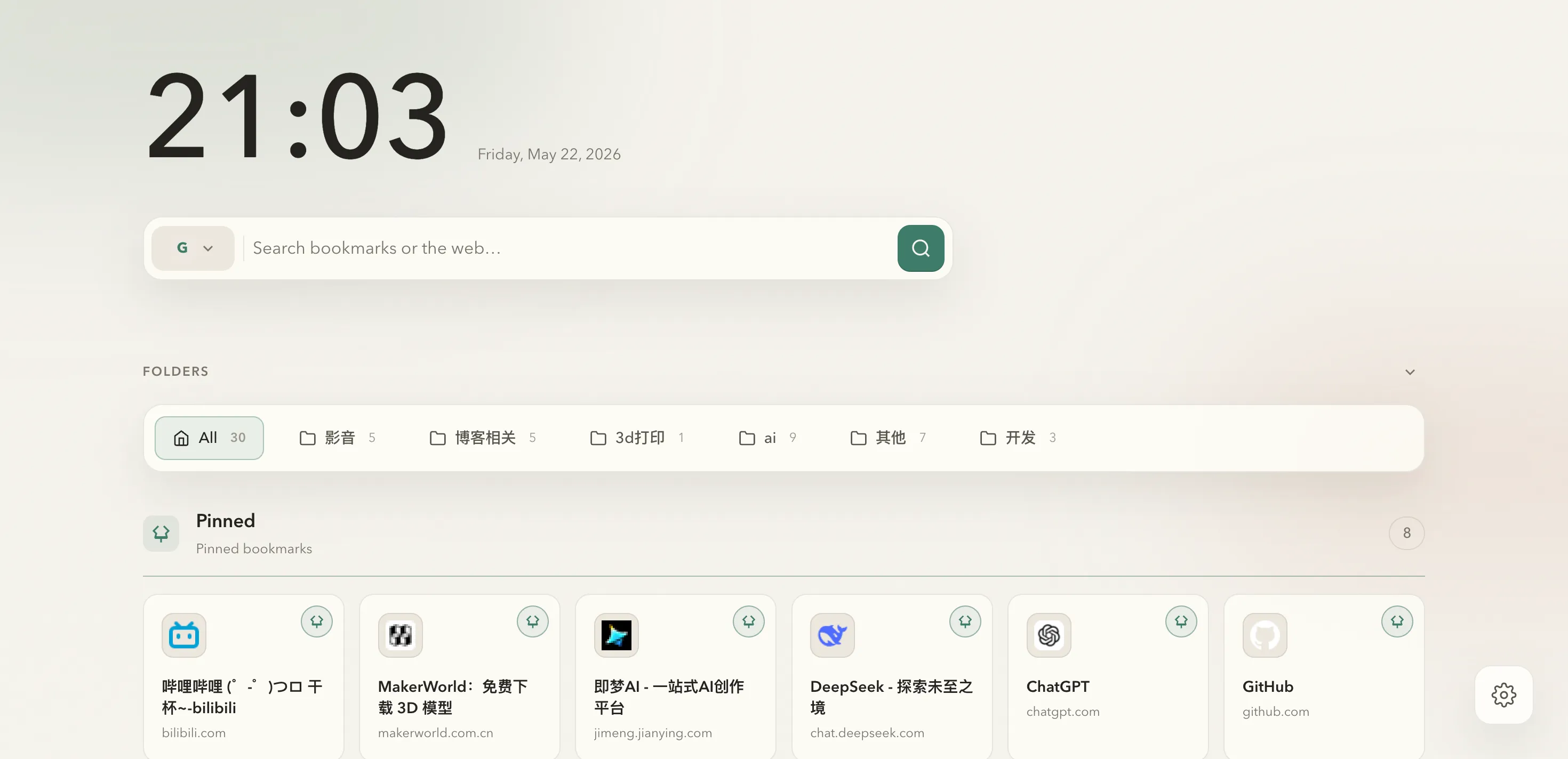Click the 即梦AI favicon
This screenshot has width=1568, height=759.
(x=616, y=635)
